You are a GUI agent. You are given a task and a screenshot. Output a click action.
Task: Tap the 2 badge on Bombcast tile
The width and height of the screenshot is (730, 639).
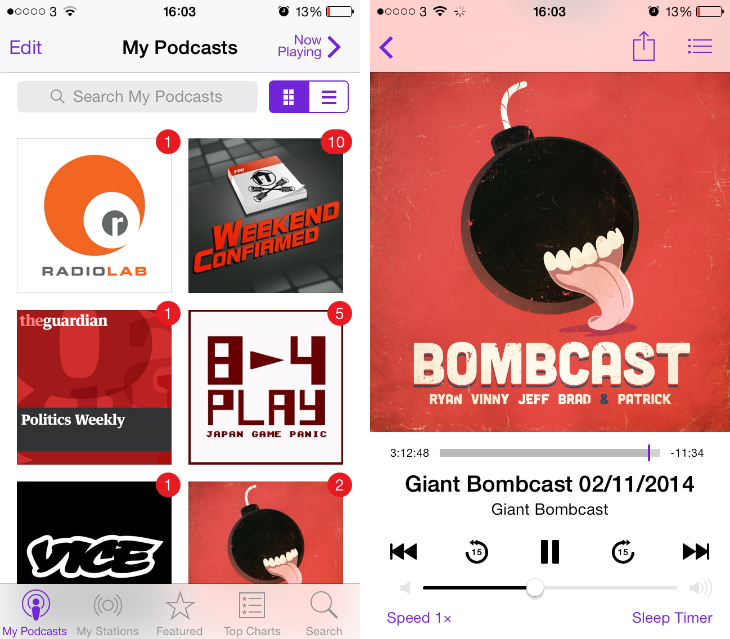tap(339, 485)
